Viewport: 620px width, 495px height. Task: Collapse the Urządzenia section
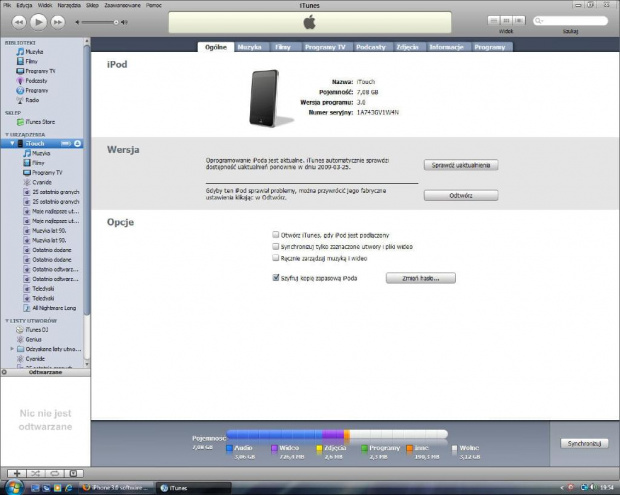tap(7, 134)
